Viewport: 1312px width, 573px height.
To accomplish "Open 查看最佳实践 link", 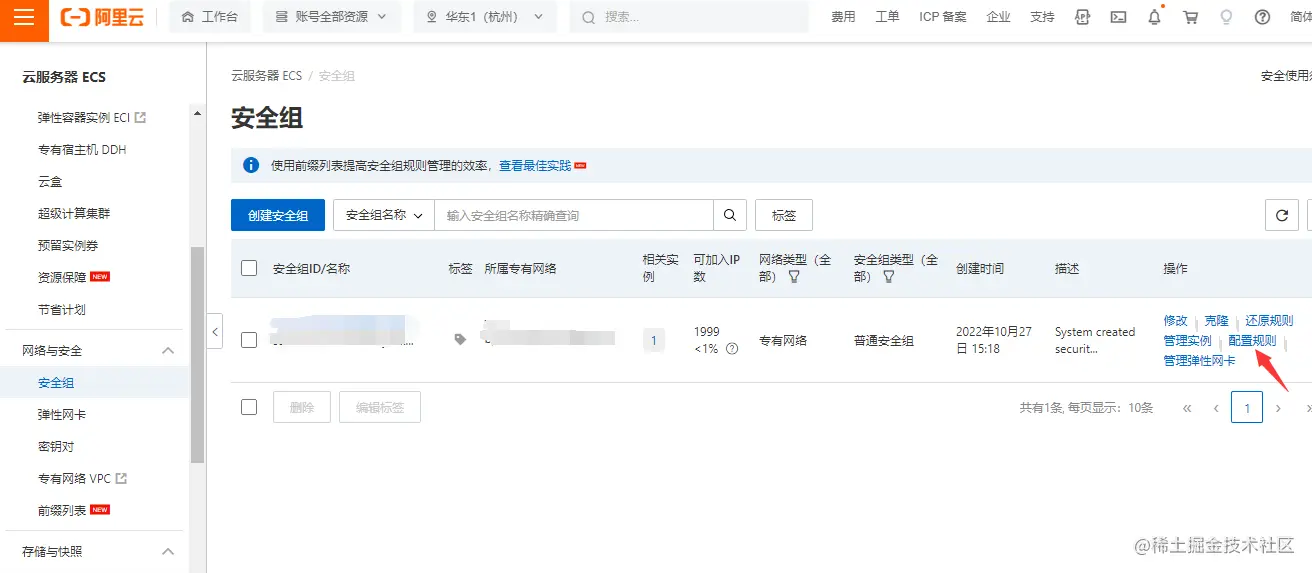I will coord(535,165).
